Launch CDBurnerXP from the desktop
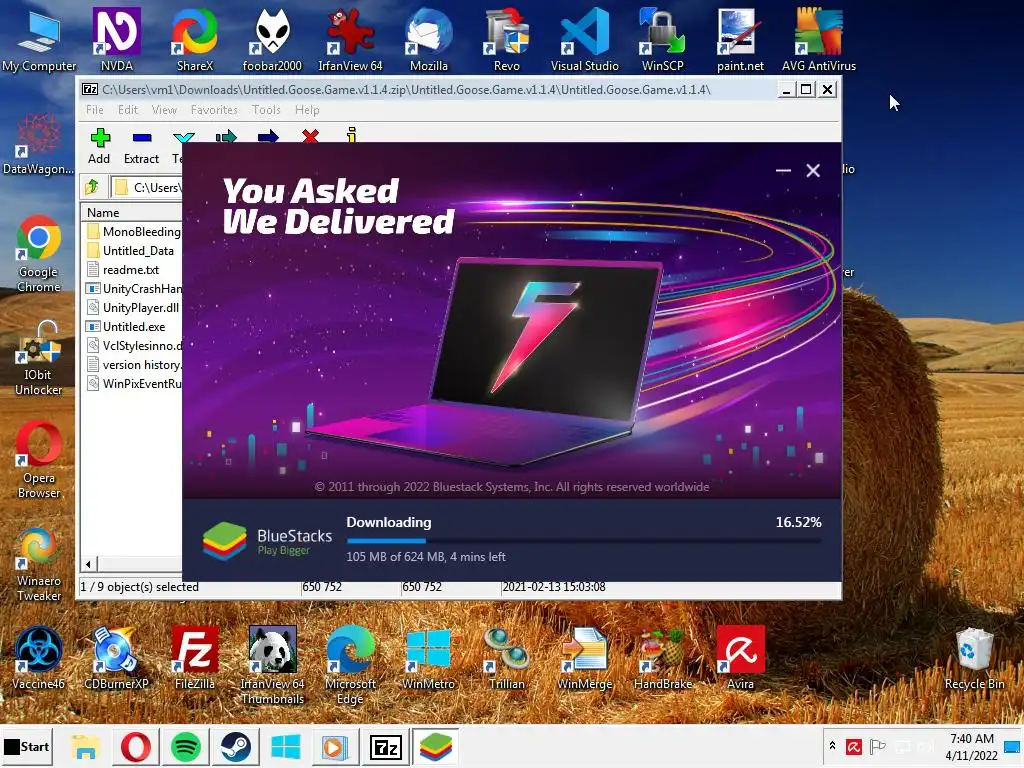 (x=116, y=658)
